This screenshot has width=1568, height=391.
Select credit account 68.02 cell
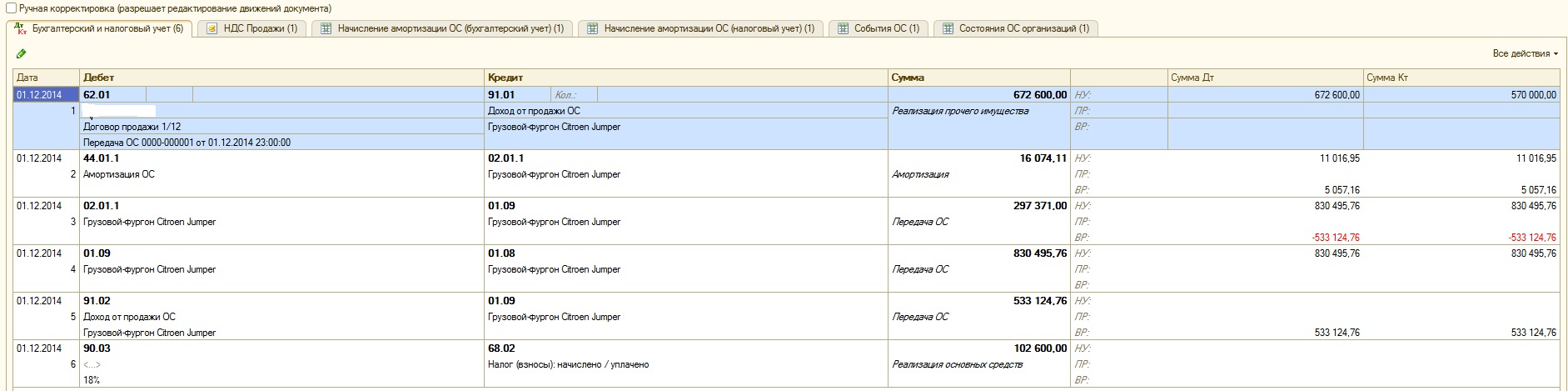(x=501, y=348)
